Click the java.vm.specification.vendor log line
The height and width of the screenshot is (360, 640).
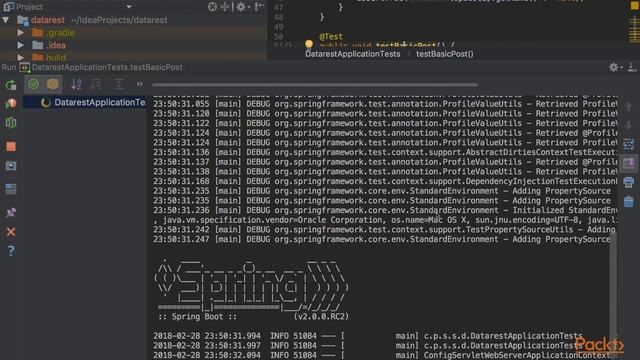385,220
